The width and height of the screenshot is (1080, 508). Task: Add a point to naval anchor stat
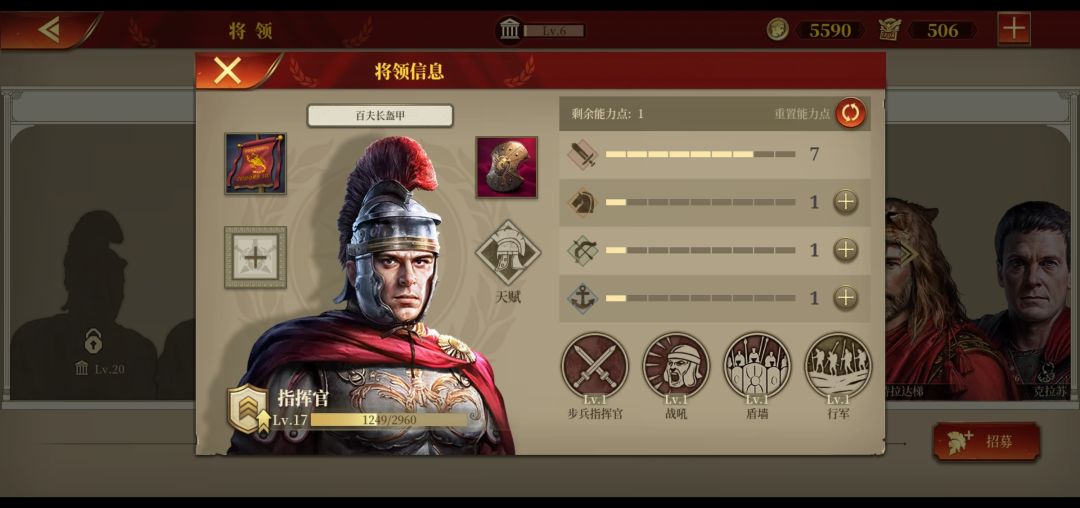point(846,298)
